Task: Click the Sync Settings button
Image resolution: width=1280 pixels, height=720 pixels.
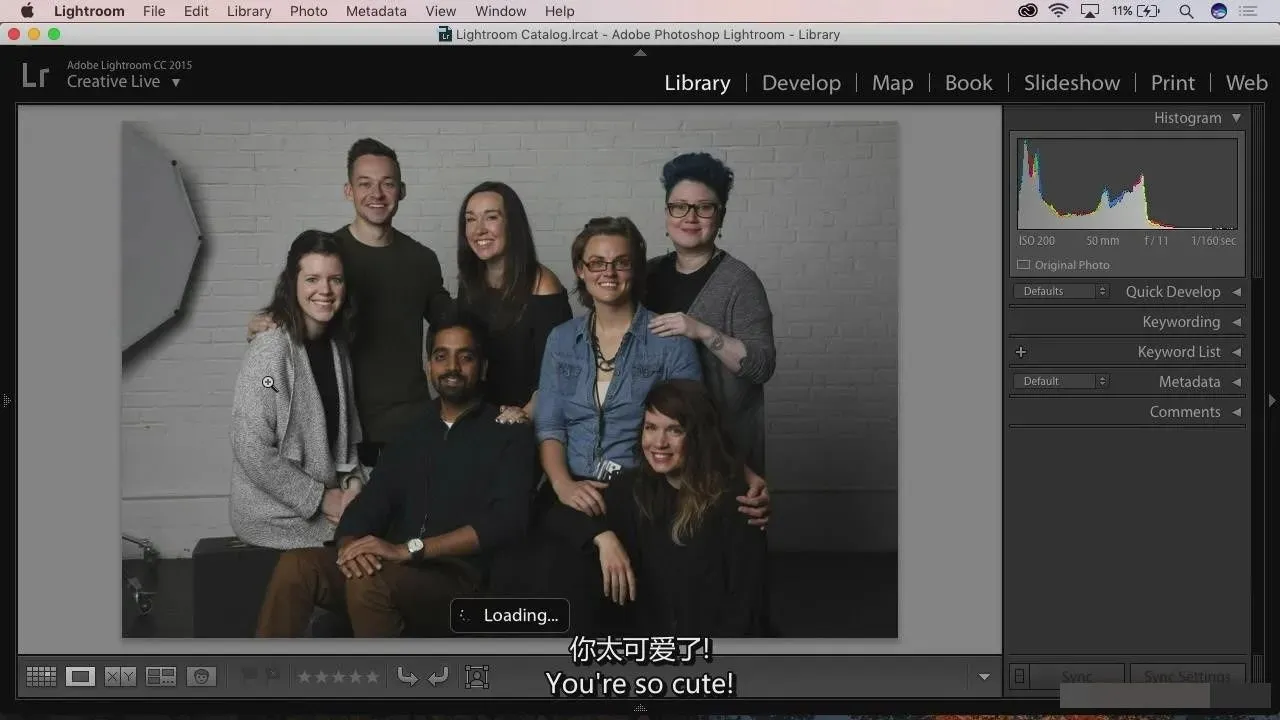Action: pos(1187,677)
